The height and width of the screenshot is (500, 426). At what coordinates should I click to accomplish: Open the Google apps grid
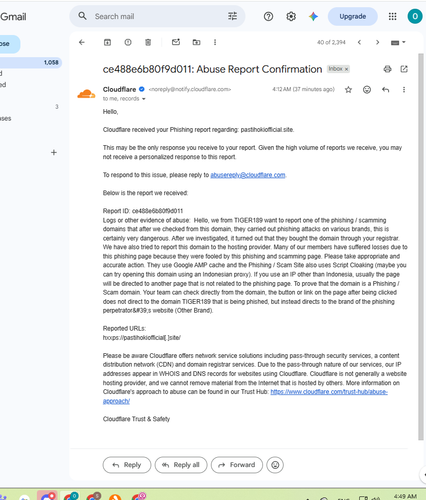[392, 16]
